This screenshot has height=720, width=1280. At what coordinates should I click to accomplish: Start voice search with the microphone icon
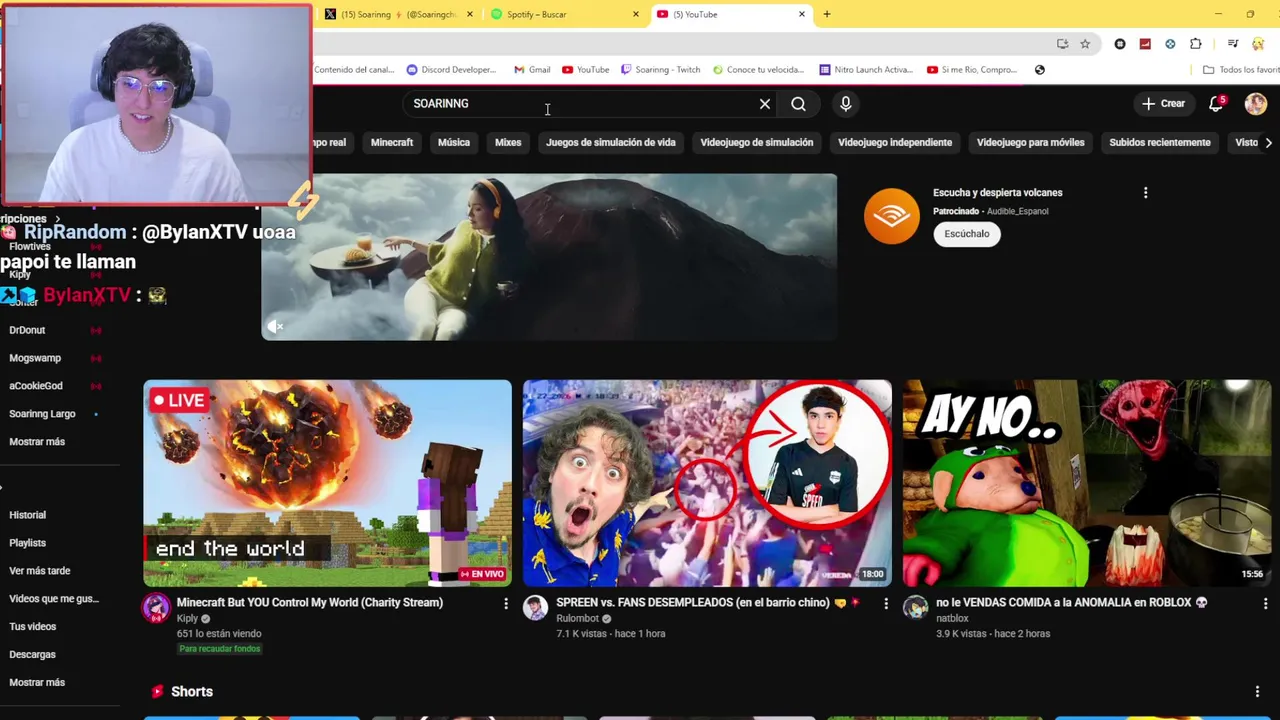click(x=846, y=104)
